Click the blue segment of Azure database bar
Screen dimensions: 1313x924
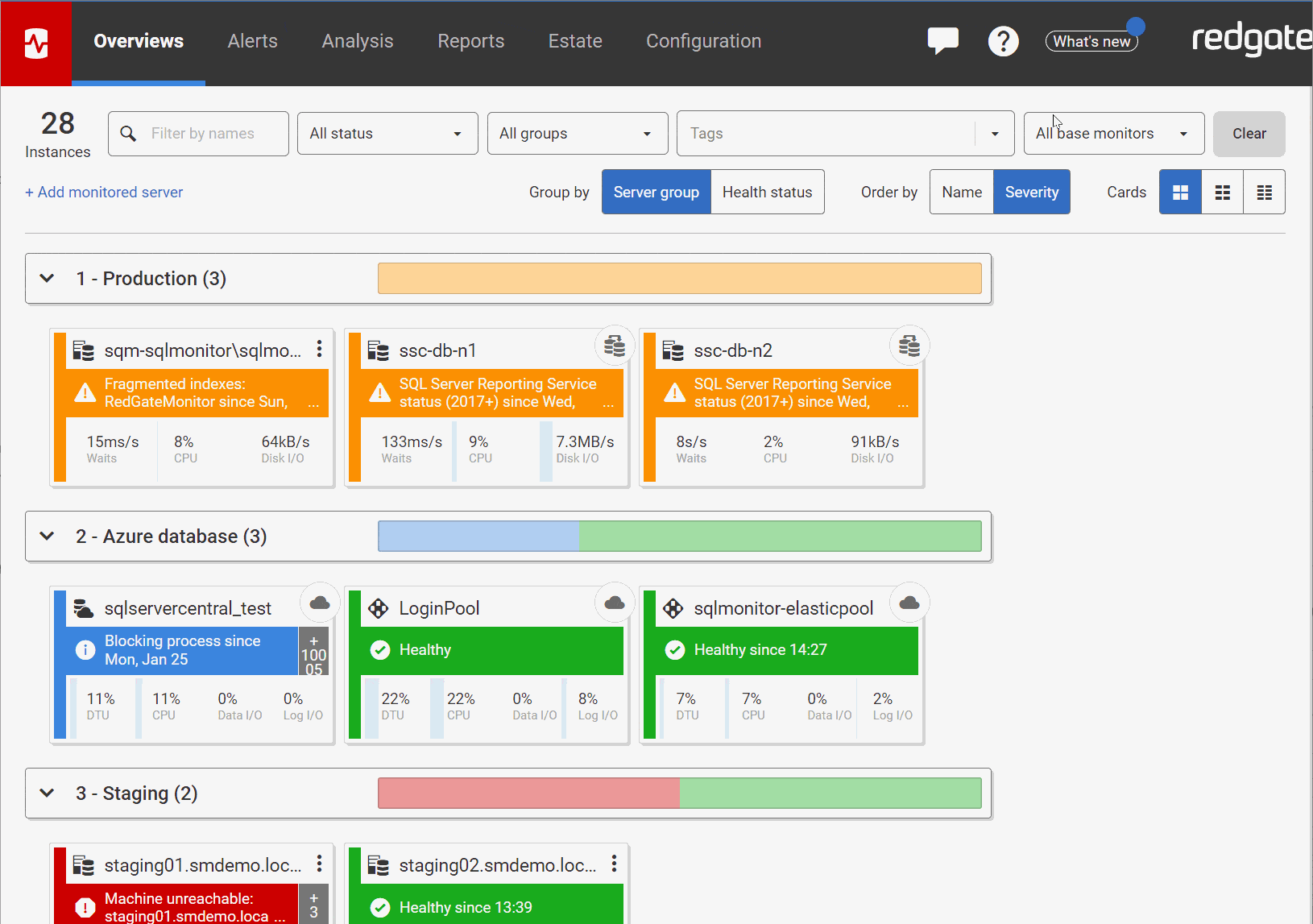478,537
